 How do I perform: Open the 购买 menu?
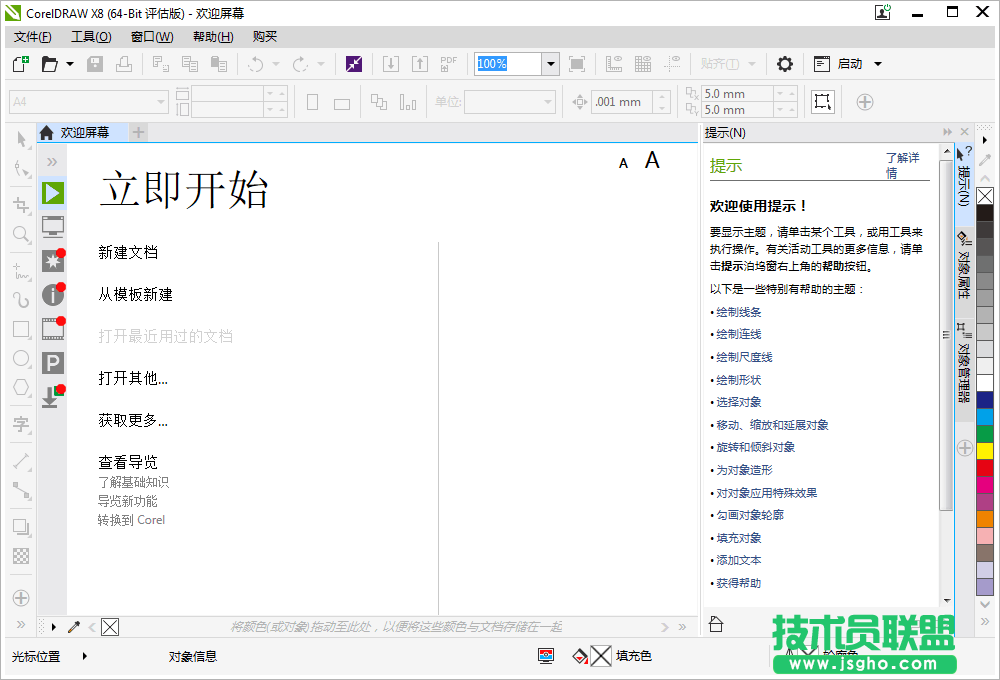pos(265,37)
